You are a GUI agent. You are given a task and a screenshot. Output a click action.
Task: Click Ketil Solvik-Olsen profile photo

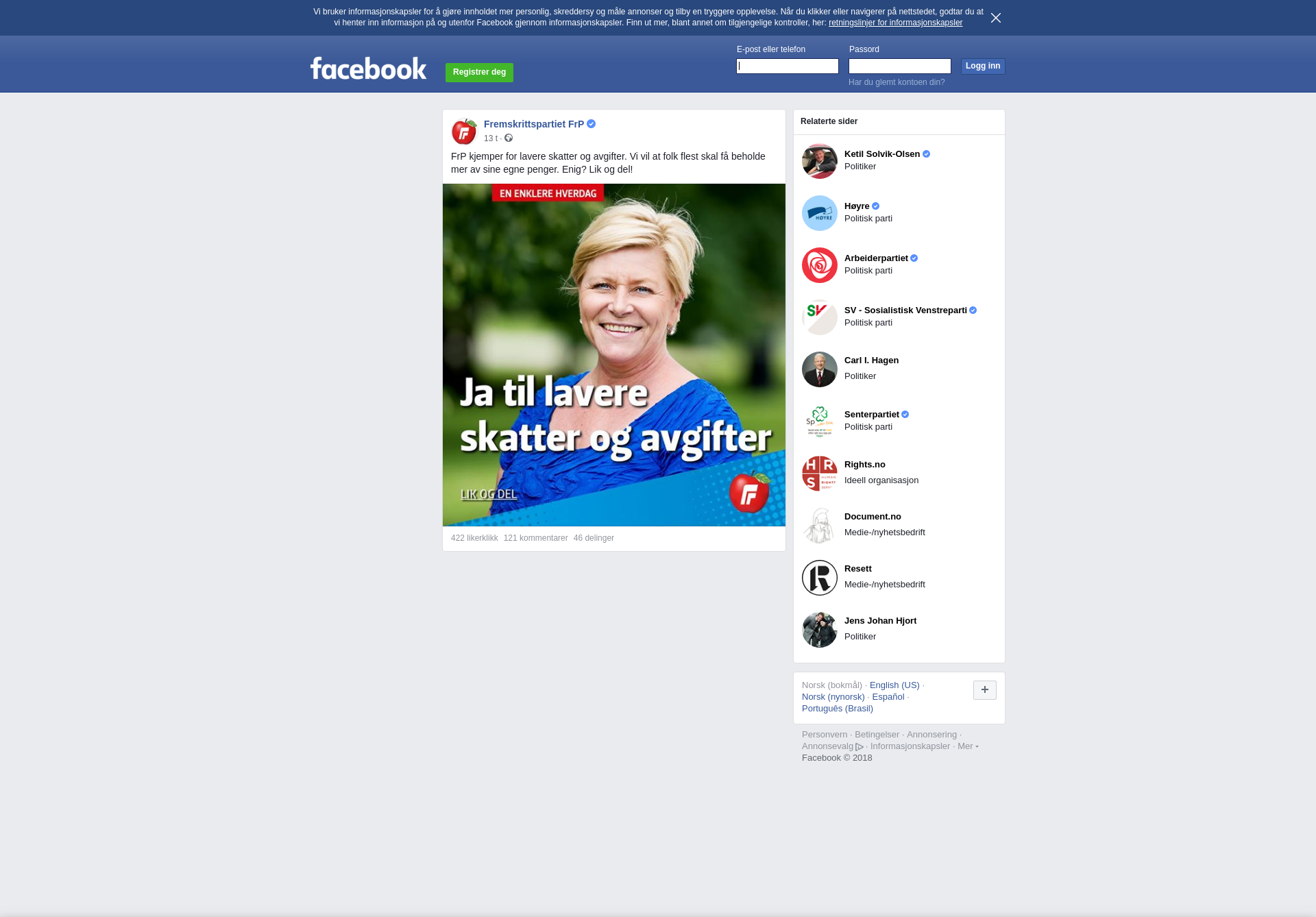point(820,161)
